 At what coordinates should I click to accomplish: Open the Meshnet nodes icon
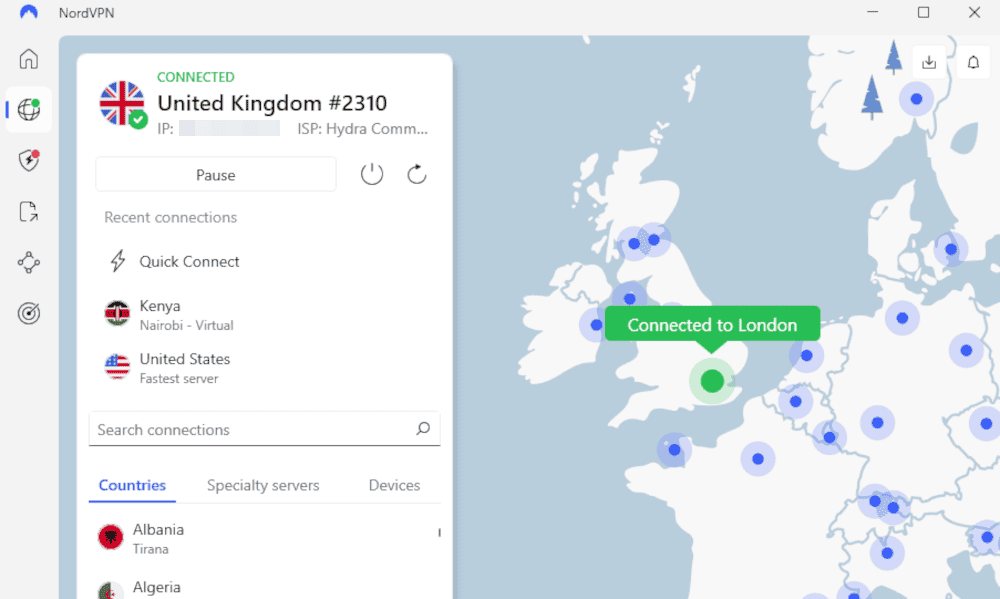[29, 262]
